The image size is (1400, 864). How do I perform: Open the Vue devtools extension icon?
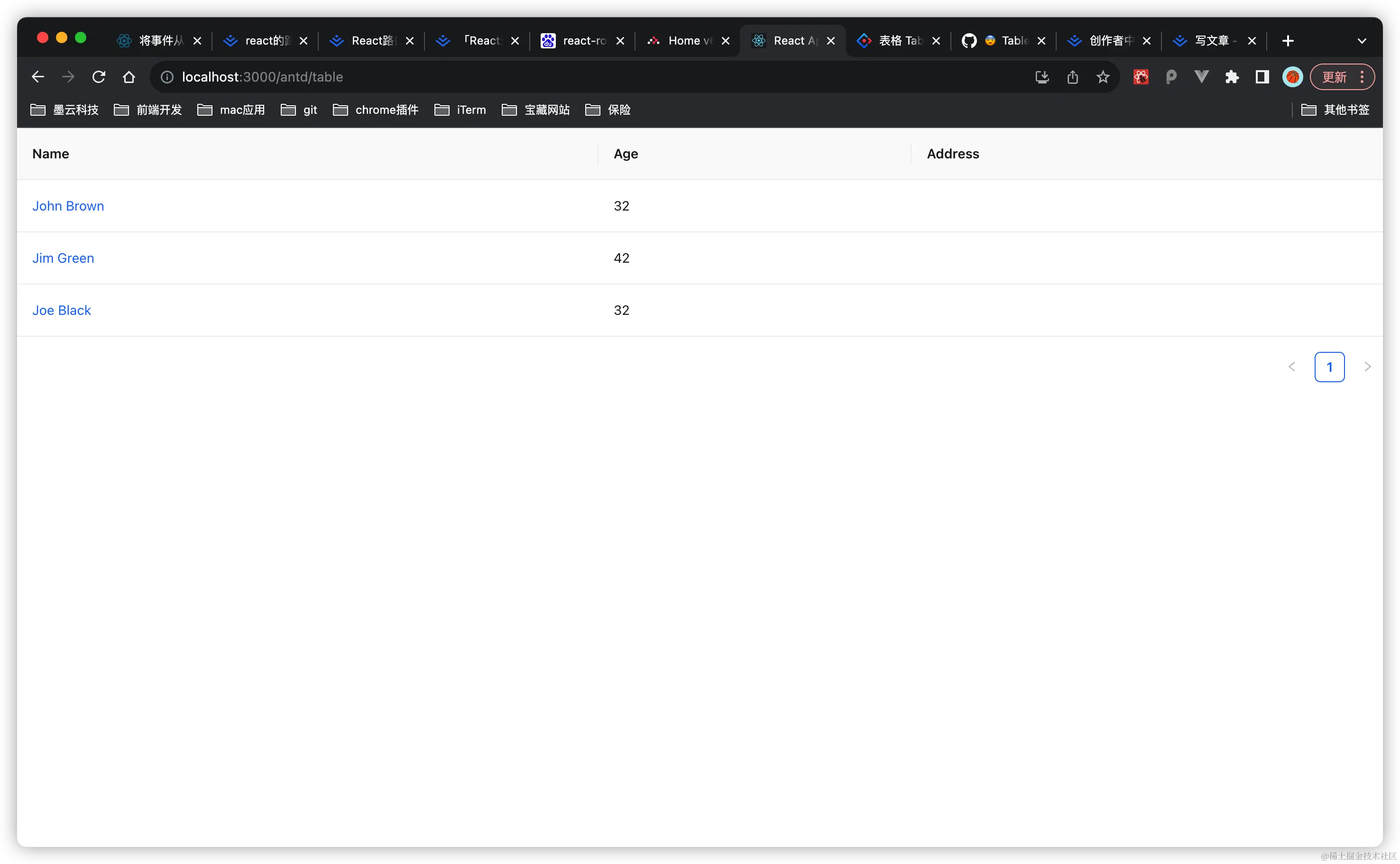(1201, 76)
